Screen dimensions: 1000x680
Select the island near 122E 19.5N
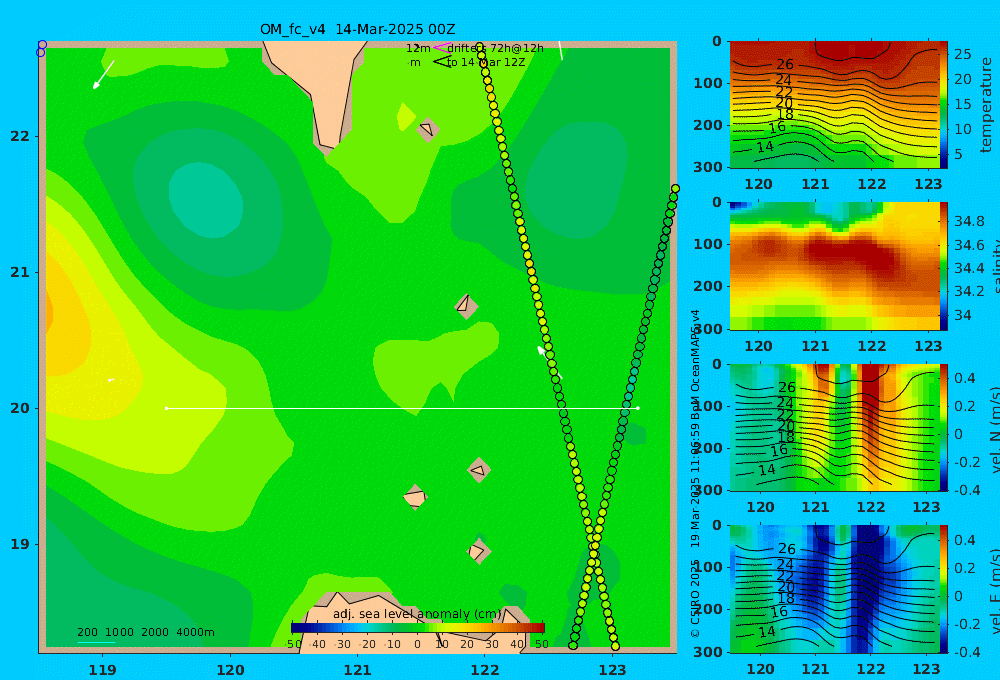pos(478,470)
